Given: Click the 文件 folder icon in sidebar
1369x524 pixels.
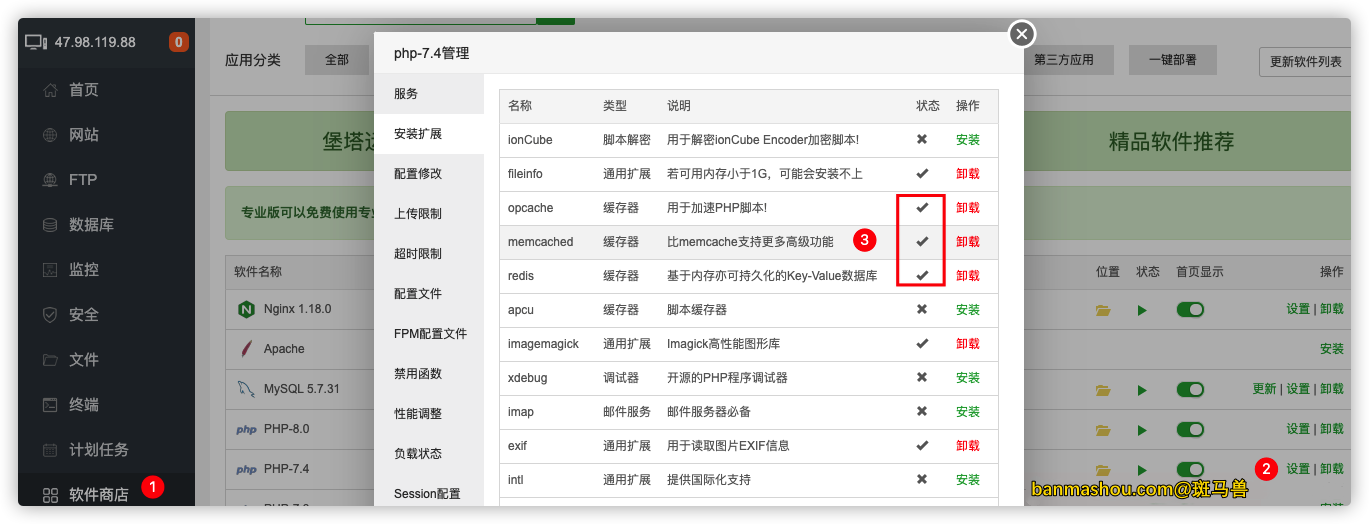Looking at the screenshot, I should tap(50, 360).
